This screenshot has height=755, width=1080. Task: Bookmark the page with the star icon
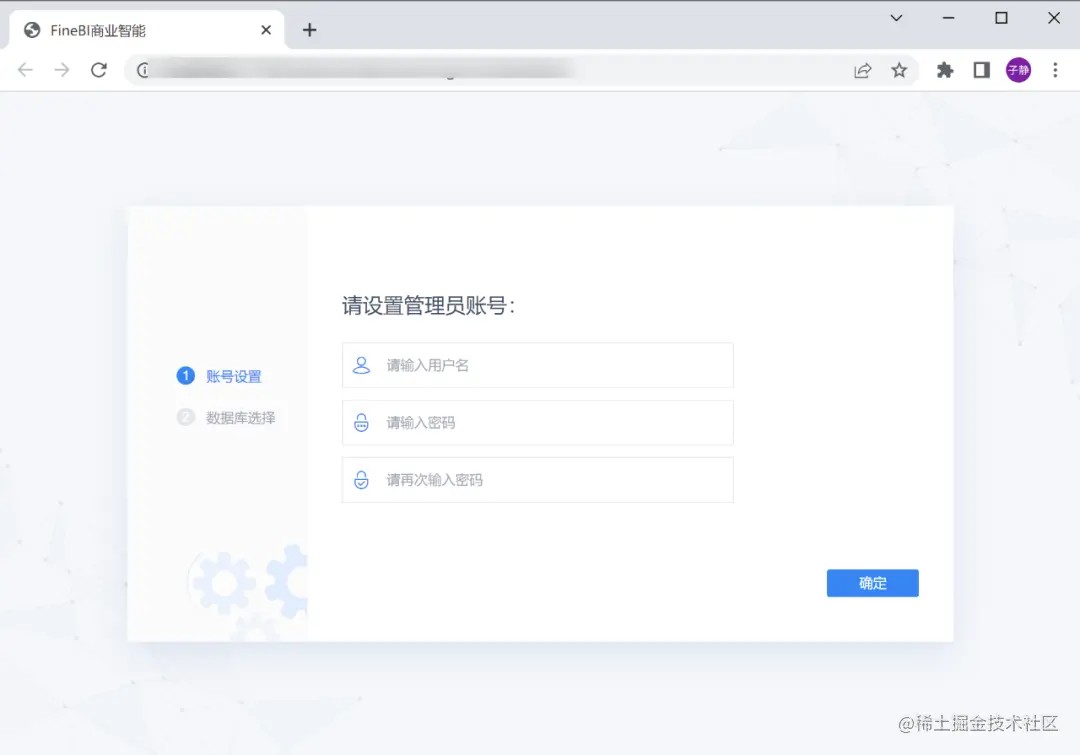pos(899,70)
